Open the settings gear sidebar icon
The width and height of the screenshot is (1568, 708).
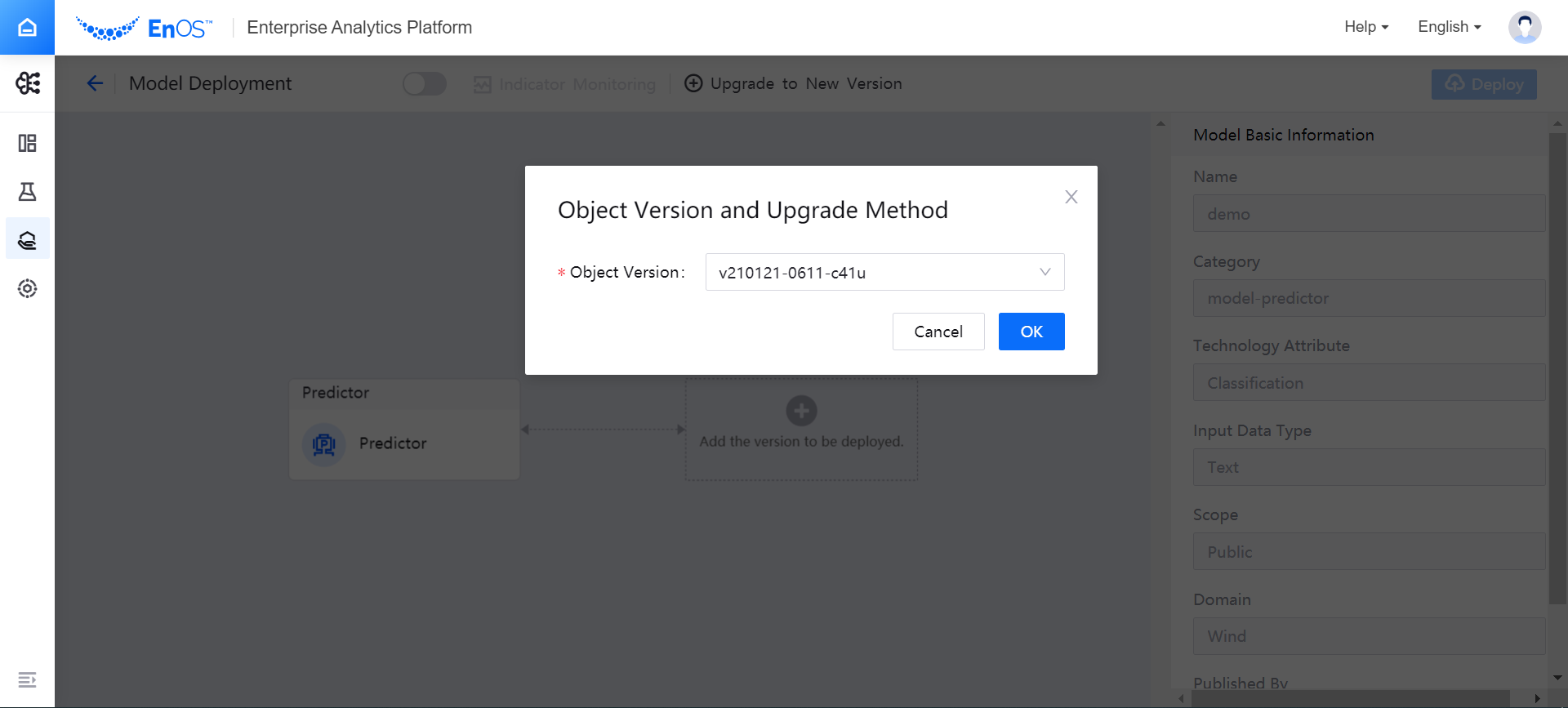[x=28, y=288]
